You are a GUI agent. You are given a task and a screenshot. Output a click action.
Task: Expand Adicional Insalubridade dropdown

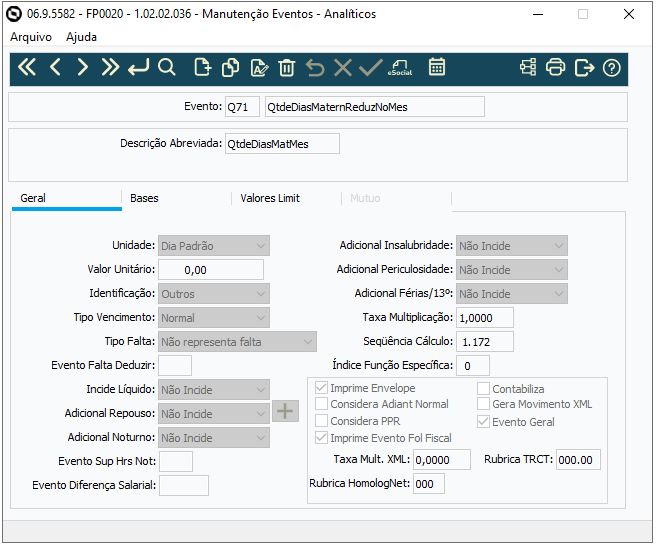click(x=512, y=246)
